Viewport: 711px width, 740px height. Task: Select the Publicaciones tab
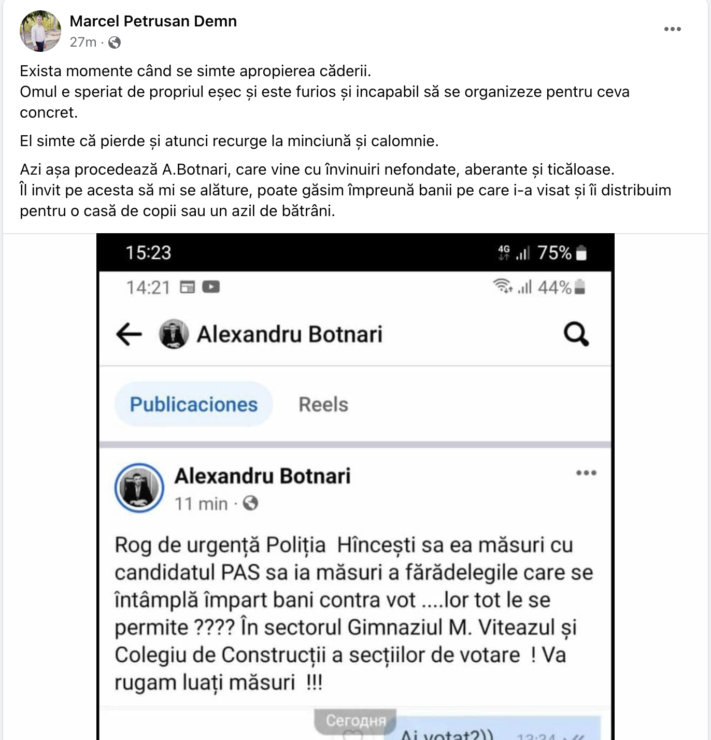click(193, 404)
